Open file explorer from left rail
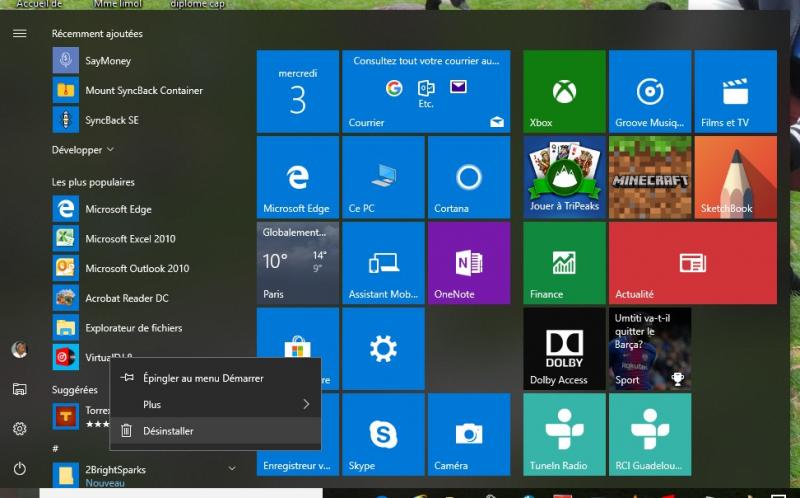The image size is (800, 498). tap(19, 389)
